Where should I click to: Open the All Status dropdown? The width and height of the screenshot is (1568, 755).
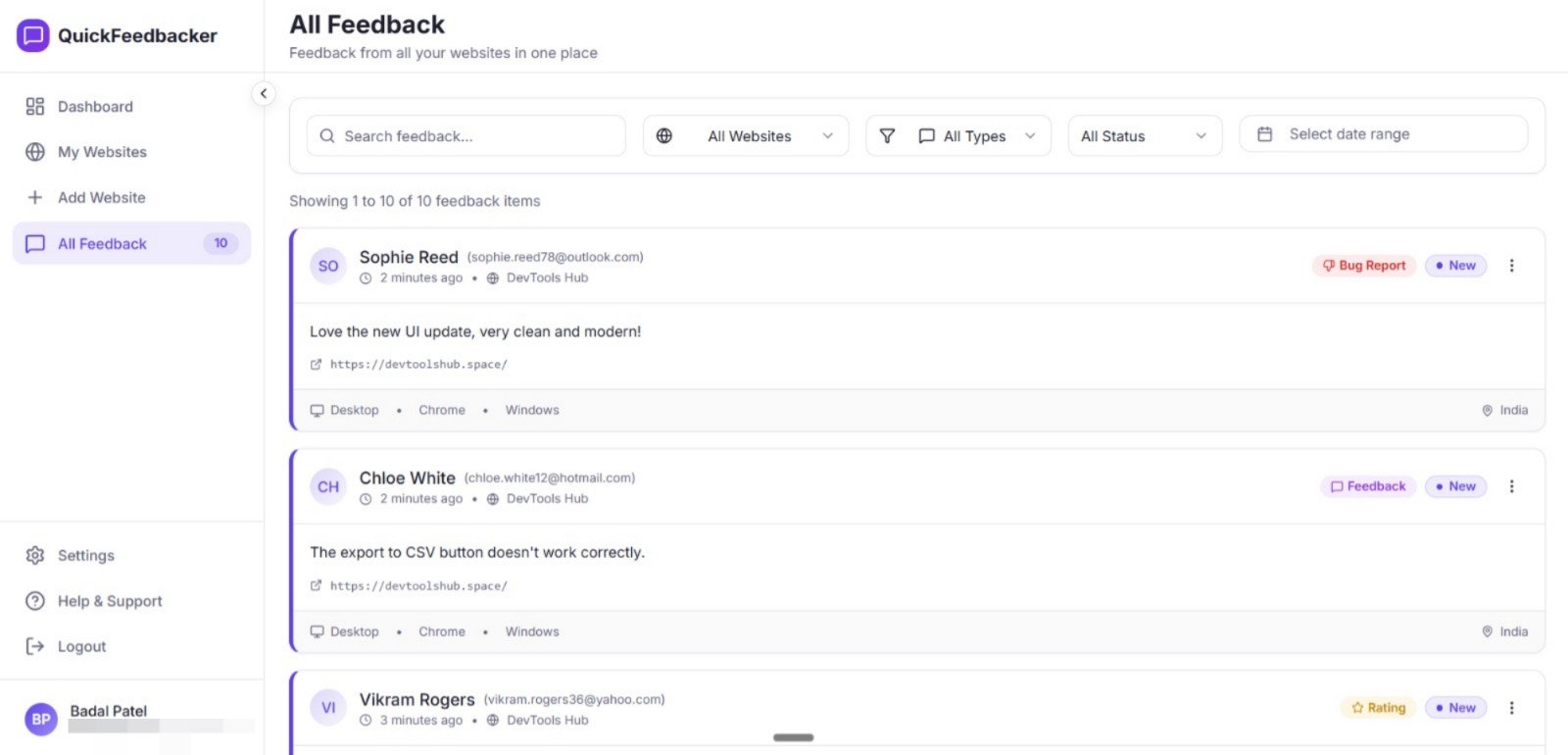point(1145,135)
